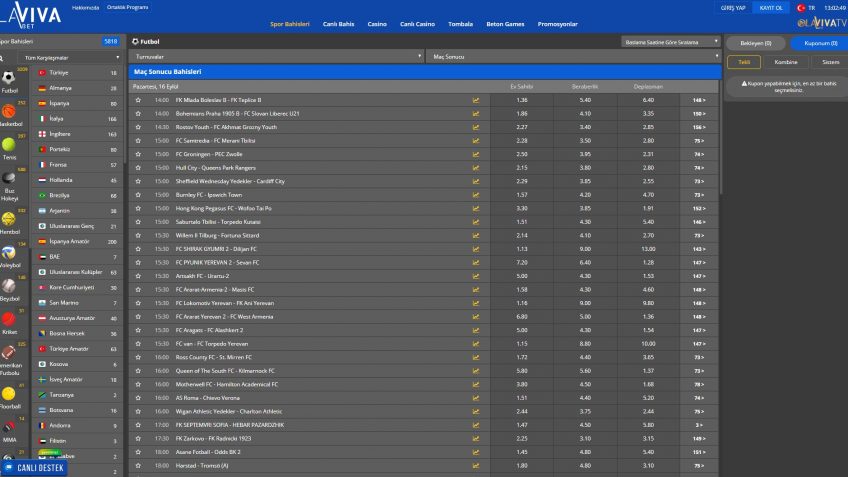This screenshot has height=477, width=848.
Task: Select the Tenis sport icon
Action: click(x=9, y=145)
